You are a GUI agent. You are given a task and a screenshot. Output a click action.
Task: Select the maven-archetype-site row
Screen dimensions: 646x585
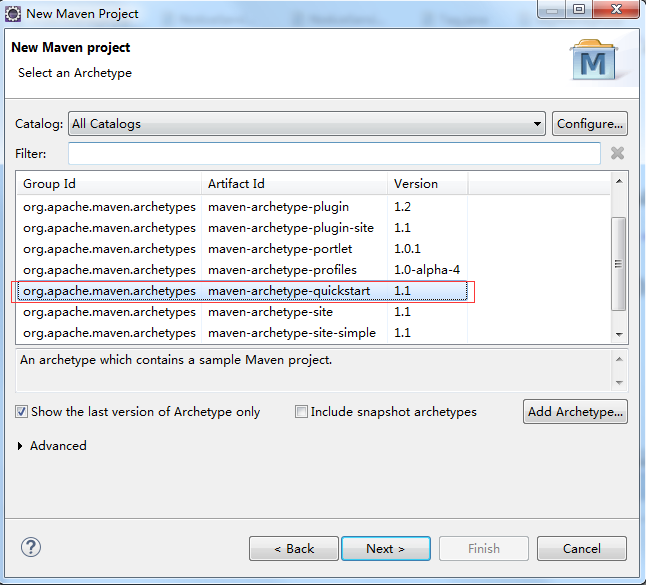pos(242,312)
